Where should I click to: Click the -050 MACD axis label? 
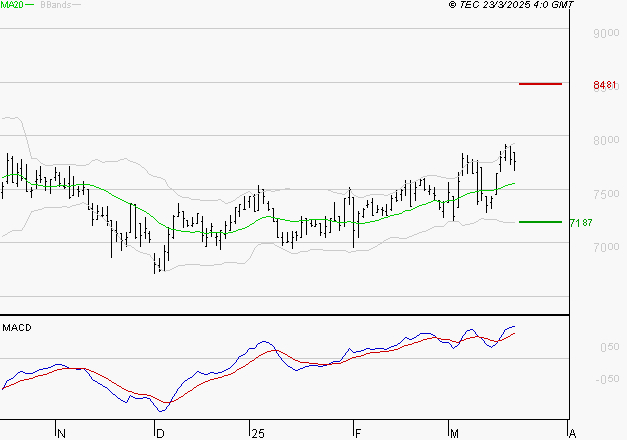[607, 379]
